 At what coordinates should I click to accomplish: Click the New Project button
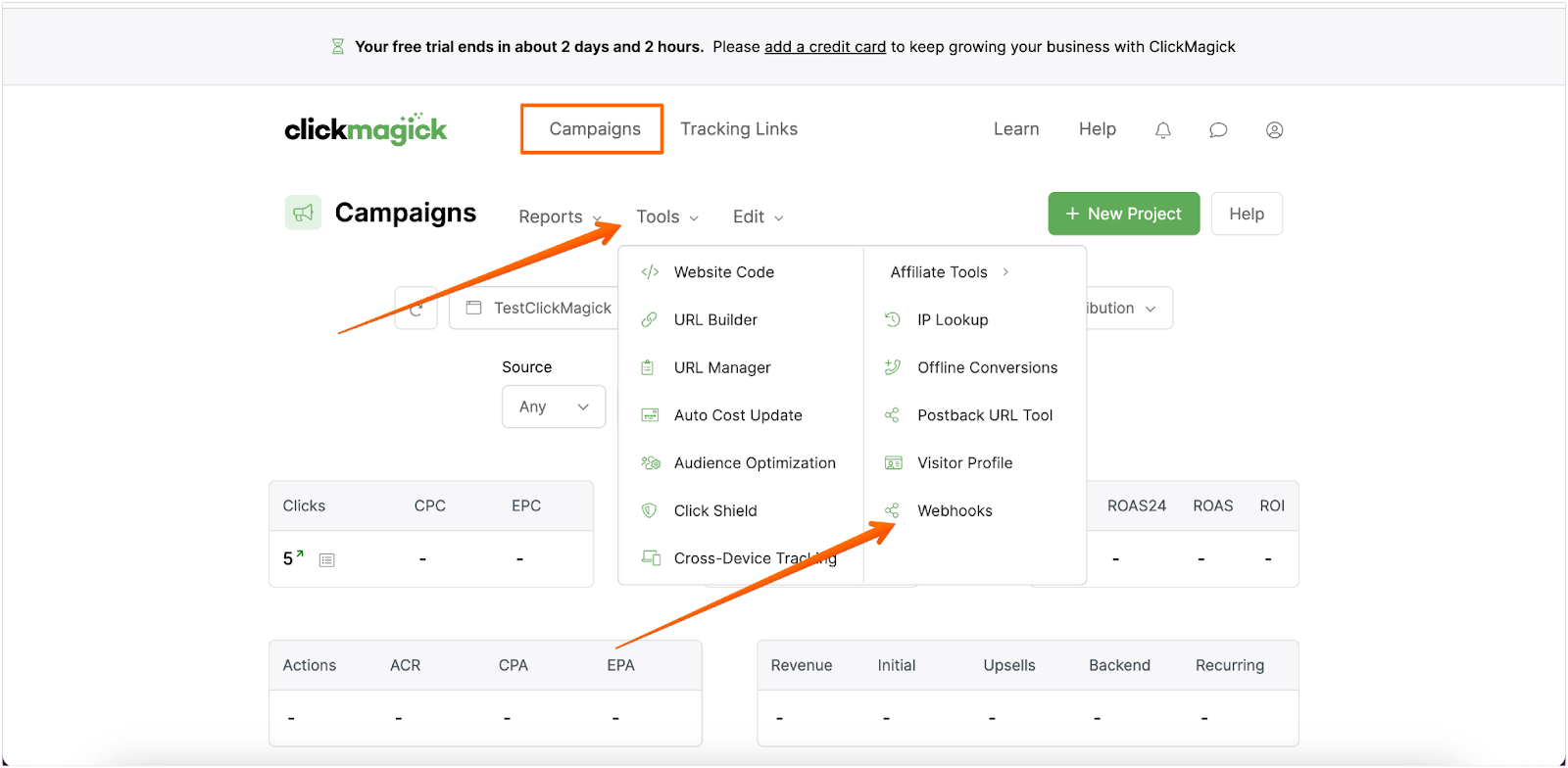click(x=1123, y=214)
